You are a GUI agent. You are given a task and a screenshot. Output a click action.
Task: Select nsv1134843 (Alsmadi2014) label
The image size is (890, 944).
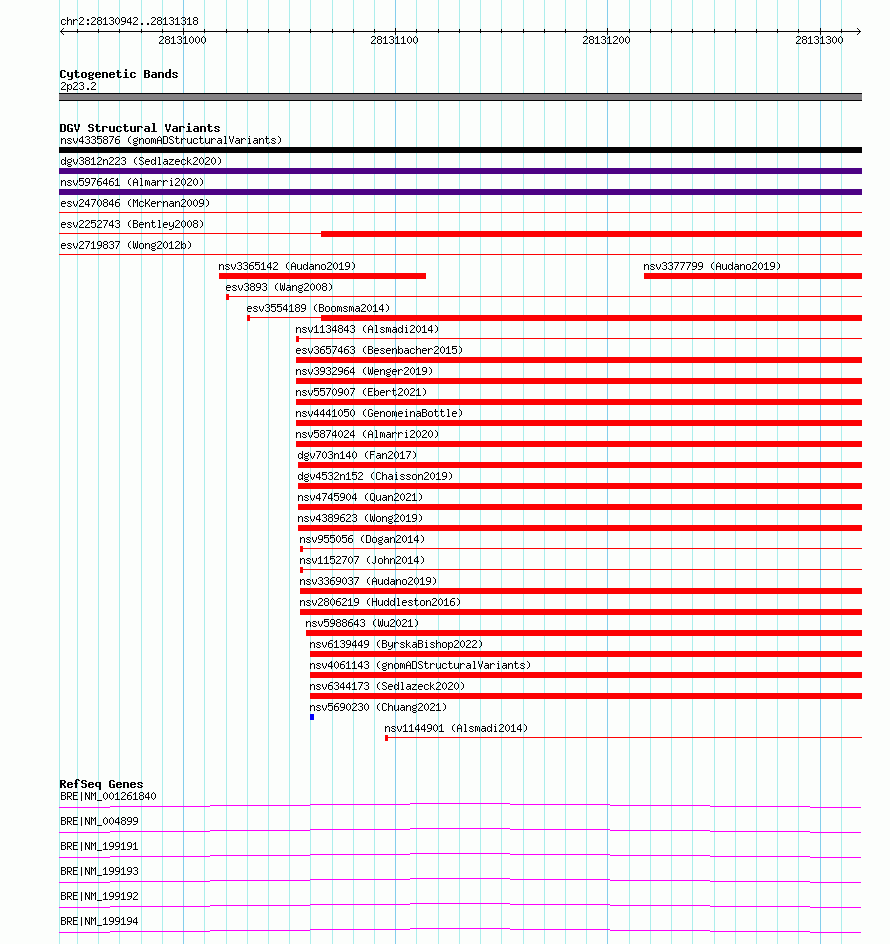click(367, 329)
